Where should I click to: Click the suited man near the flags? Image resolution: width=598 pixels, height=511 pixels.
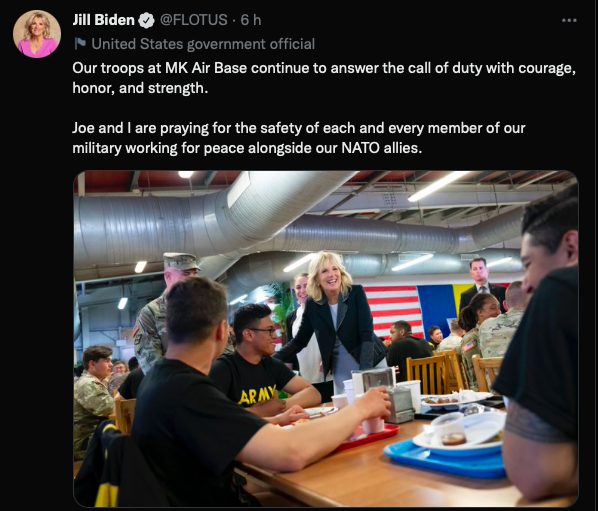click(x=482, y=282)
